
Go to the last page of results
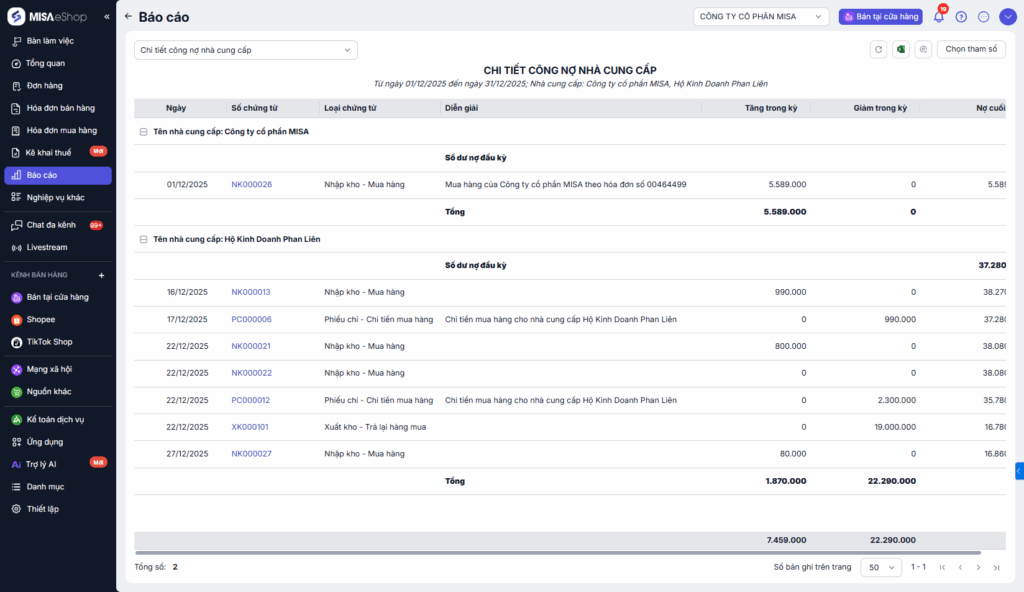[x=996, y=567]
